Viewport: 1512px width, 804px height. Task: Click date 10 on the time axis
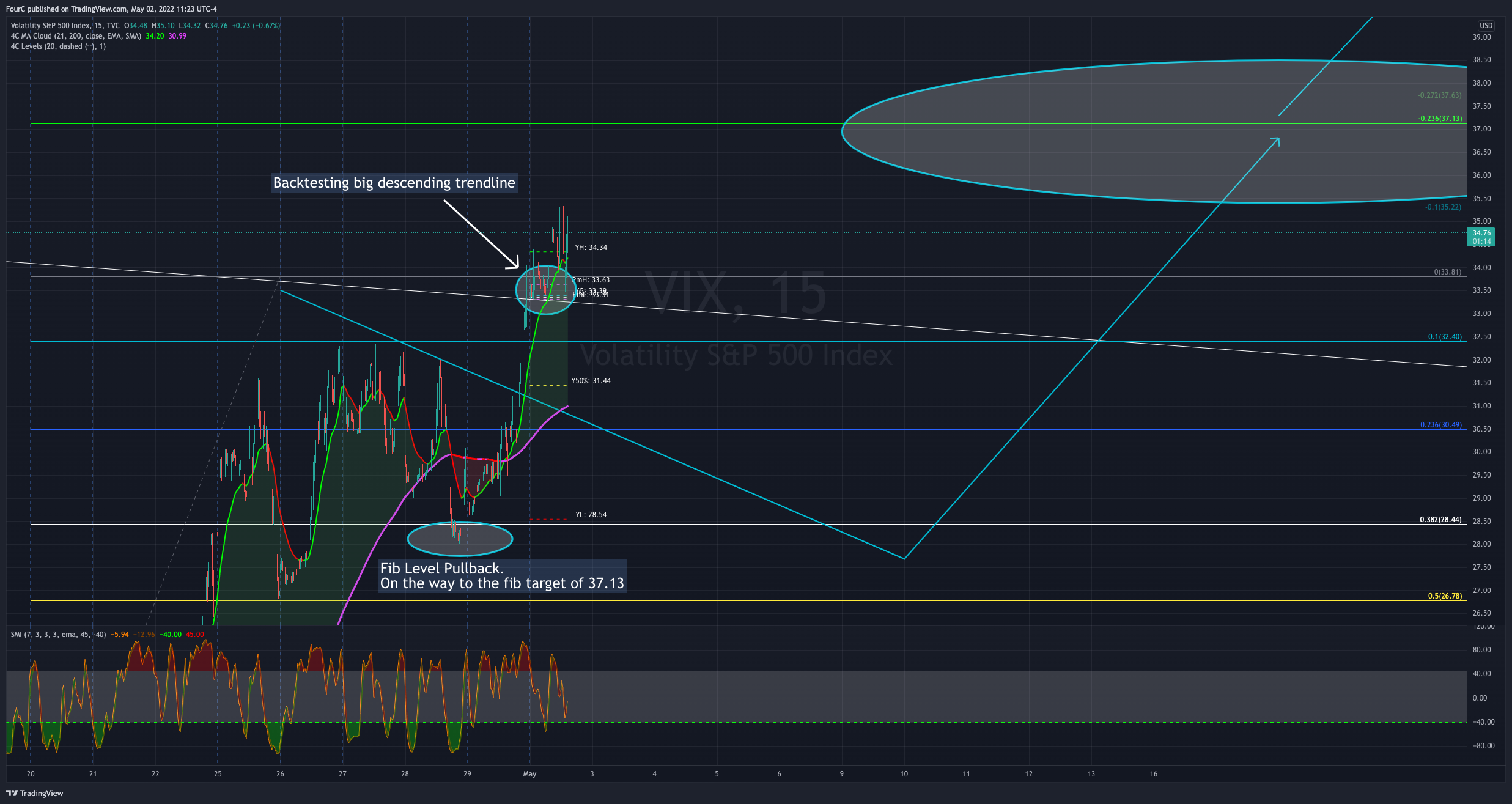click(x=904, y=774)
